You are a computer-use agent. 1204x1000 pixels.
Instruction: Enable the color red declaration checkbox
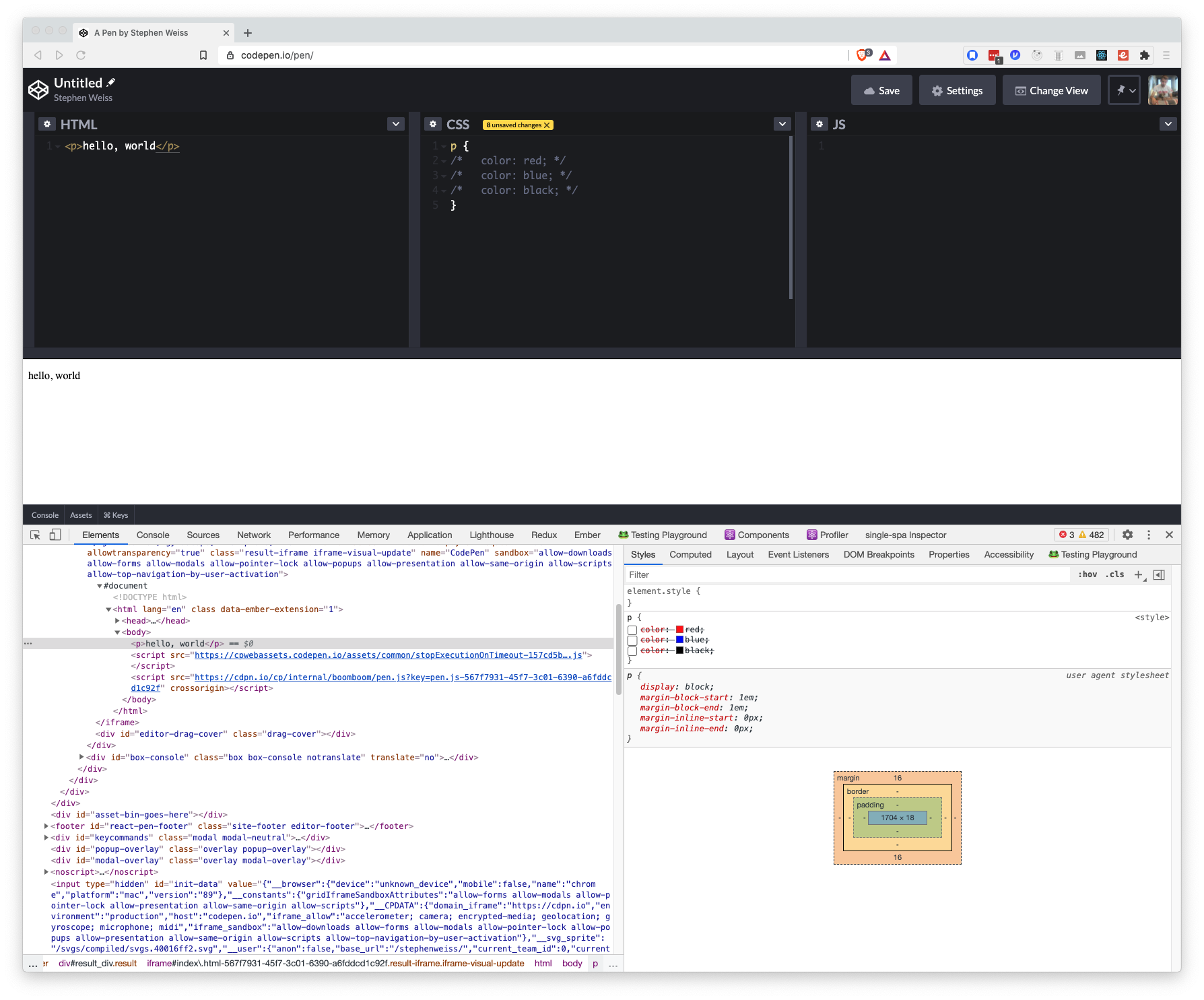632,630
